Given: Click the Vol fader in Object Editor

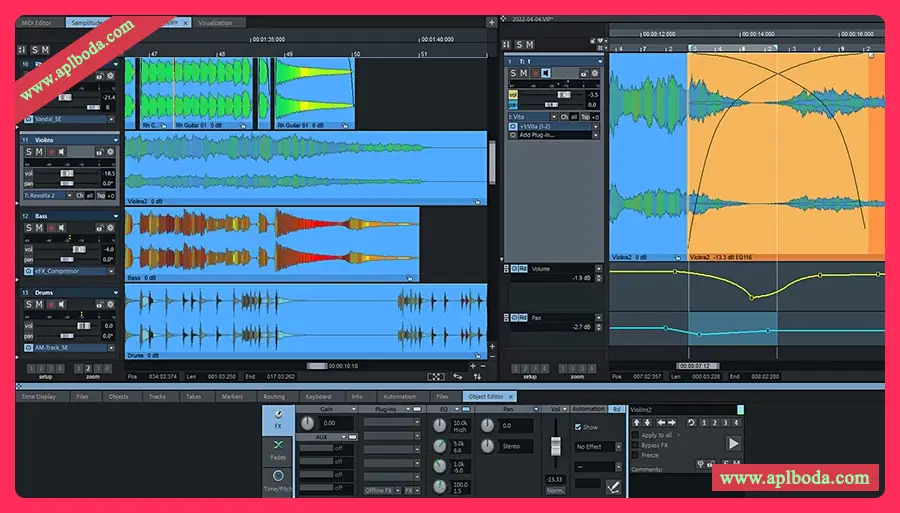Looking at the screenshot, I should tap(556, 445).
